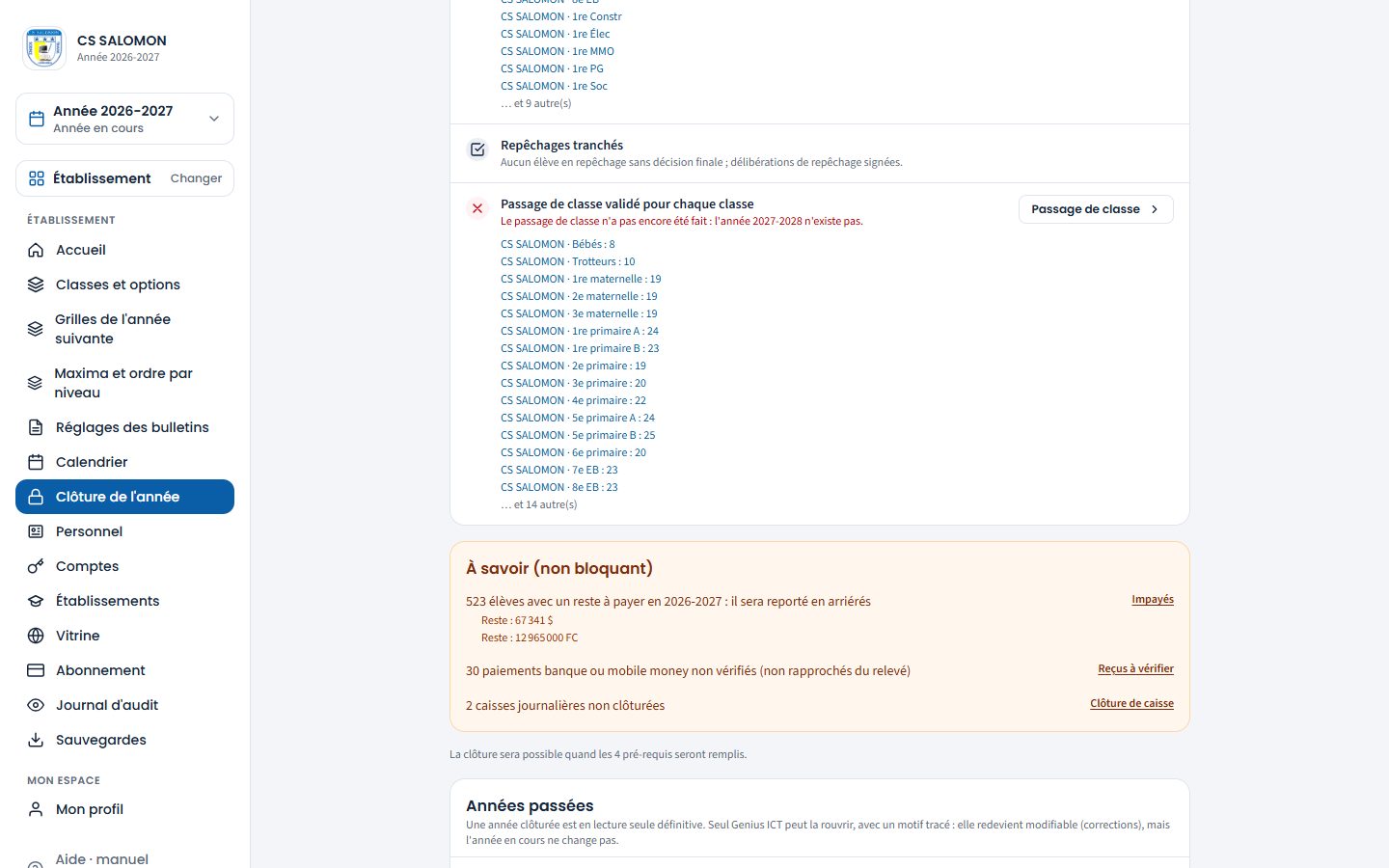The height and width of the screenshot is (868, 1389).
Task: Click the graduation cap icon for Établissements
Action: click(36, 601)
